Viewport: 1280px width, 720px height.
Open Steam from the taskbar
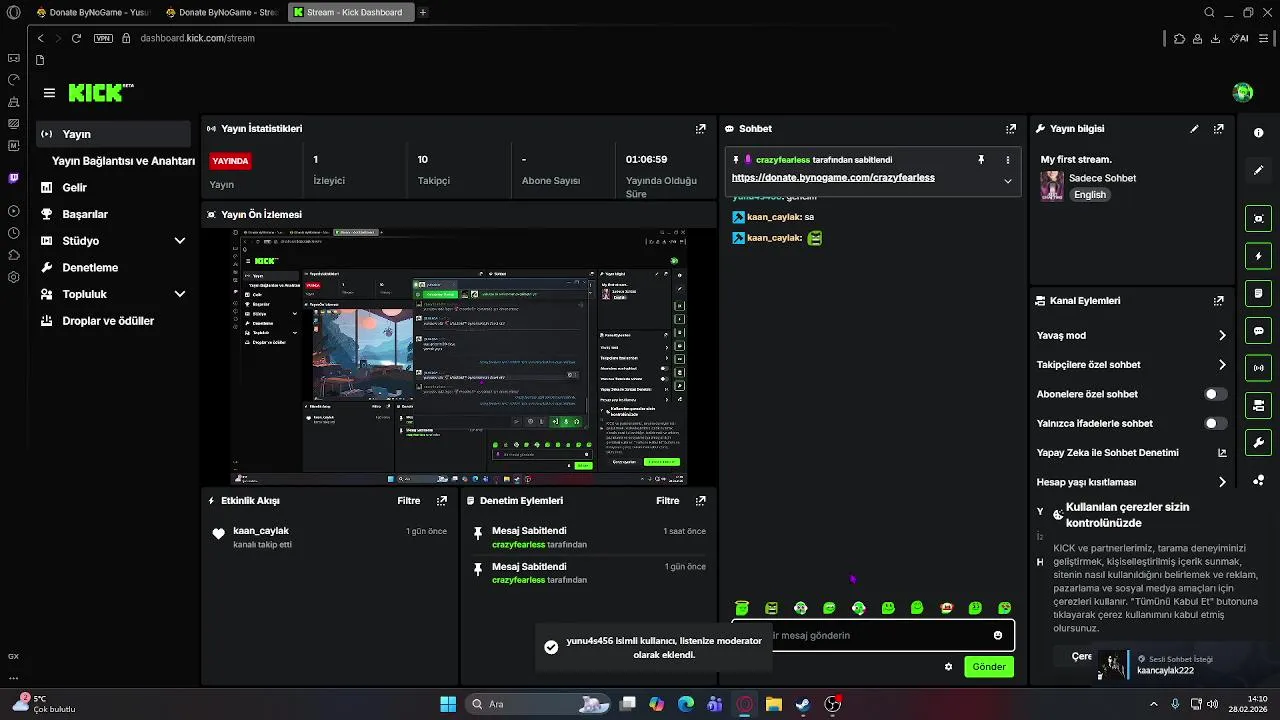pyautogui.click(x=803, y=704)
